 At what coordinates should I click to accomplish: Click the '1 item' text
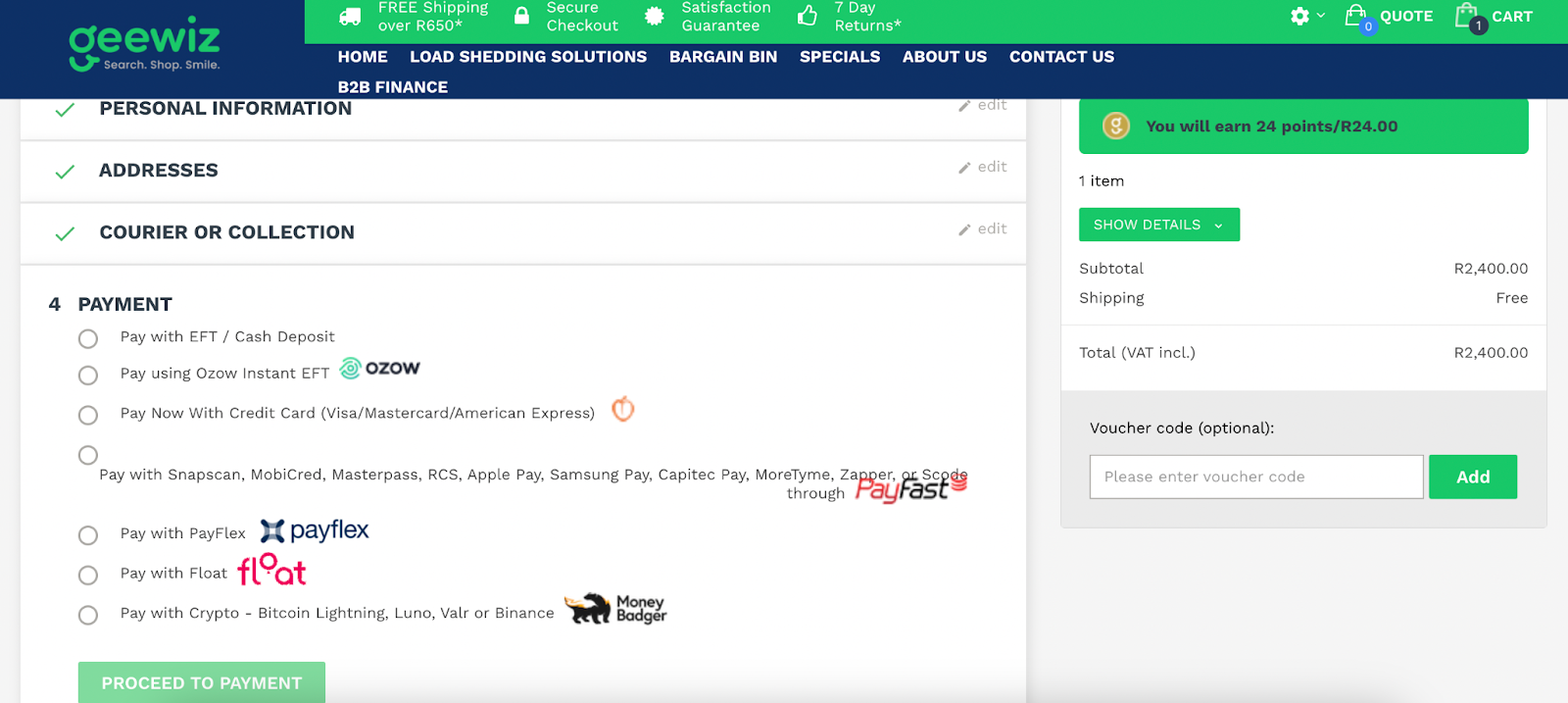[1102, 181]
